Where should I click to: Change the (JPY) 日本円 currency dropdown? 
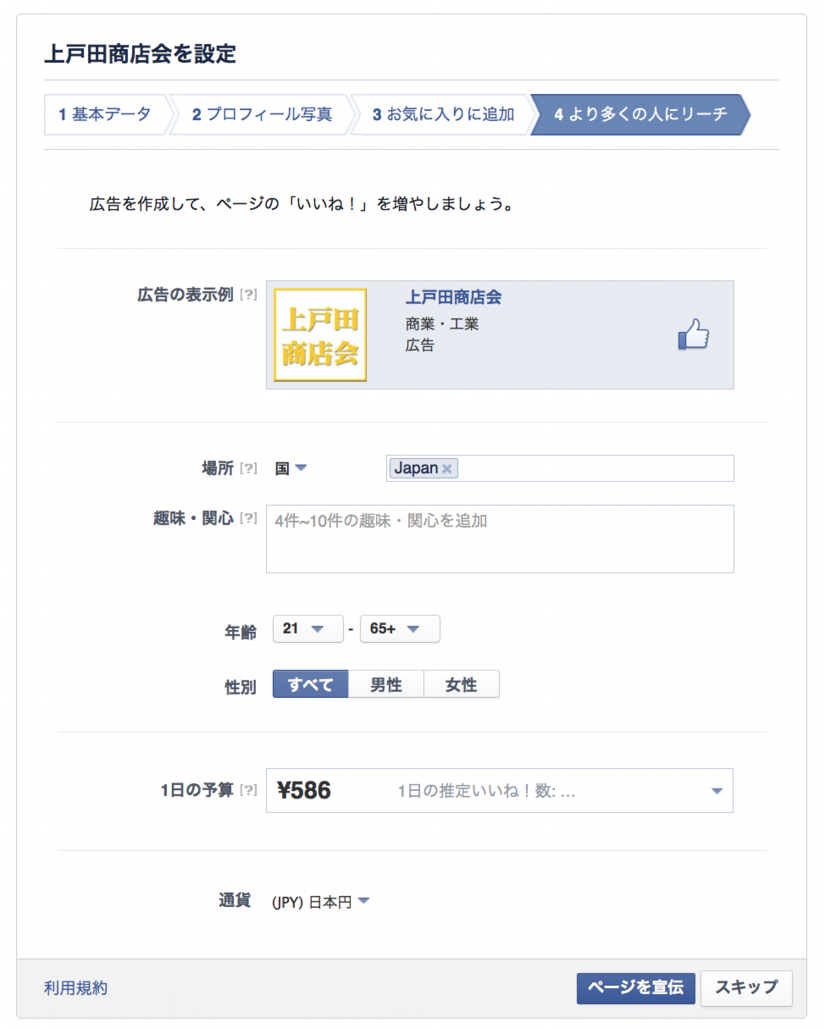tap(321, 902)
